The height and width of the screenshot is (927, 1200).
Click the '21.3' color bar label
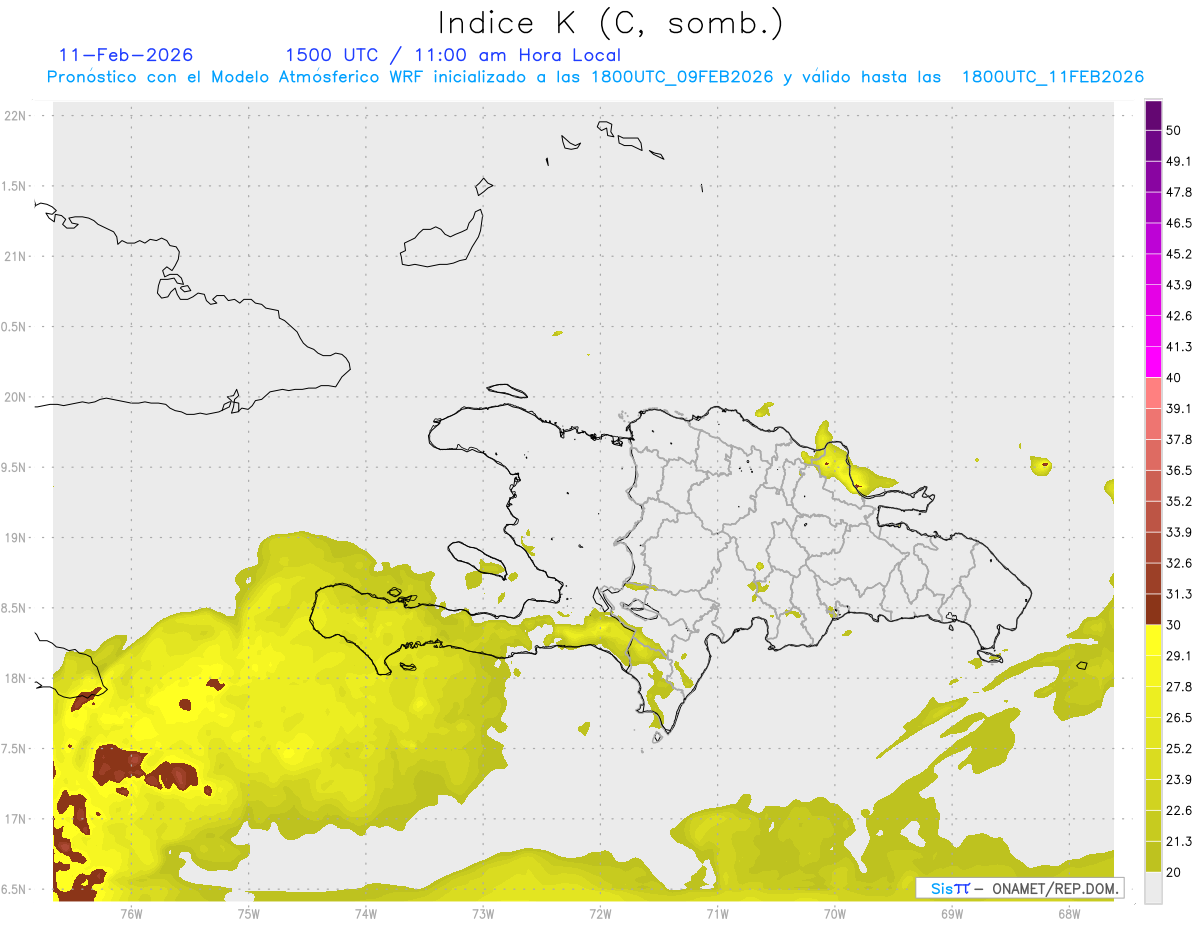point(1180,842)
